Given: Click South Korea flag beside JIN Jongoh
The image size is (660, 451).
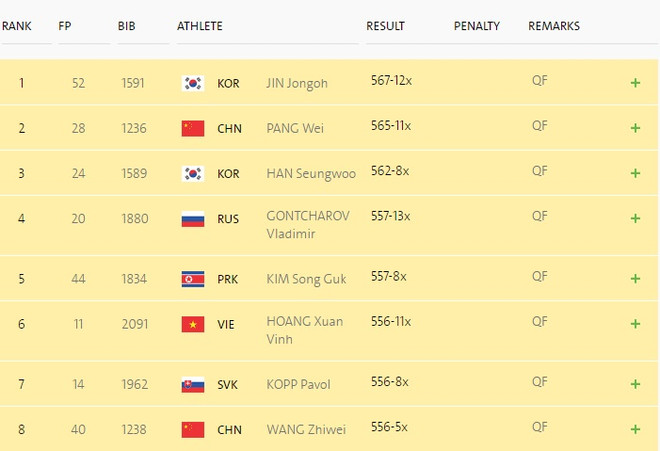Looking at the screenshot, I should click(193, 83).
